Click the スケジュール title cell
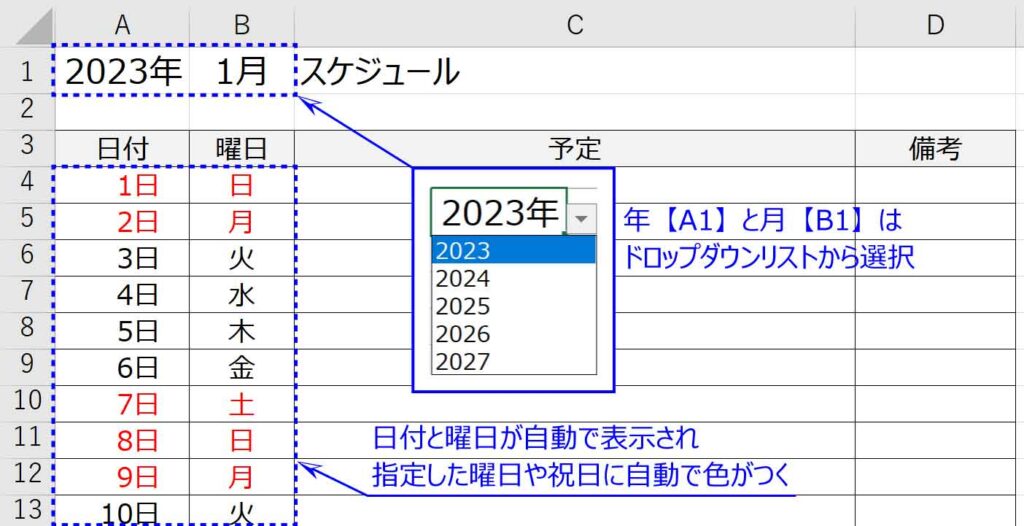 tap(380, 72)
